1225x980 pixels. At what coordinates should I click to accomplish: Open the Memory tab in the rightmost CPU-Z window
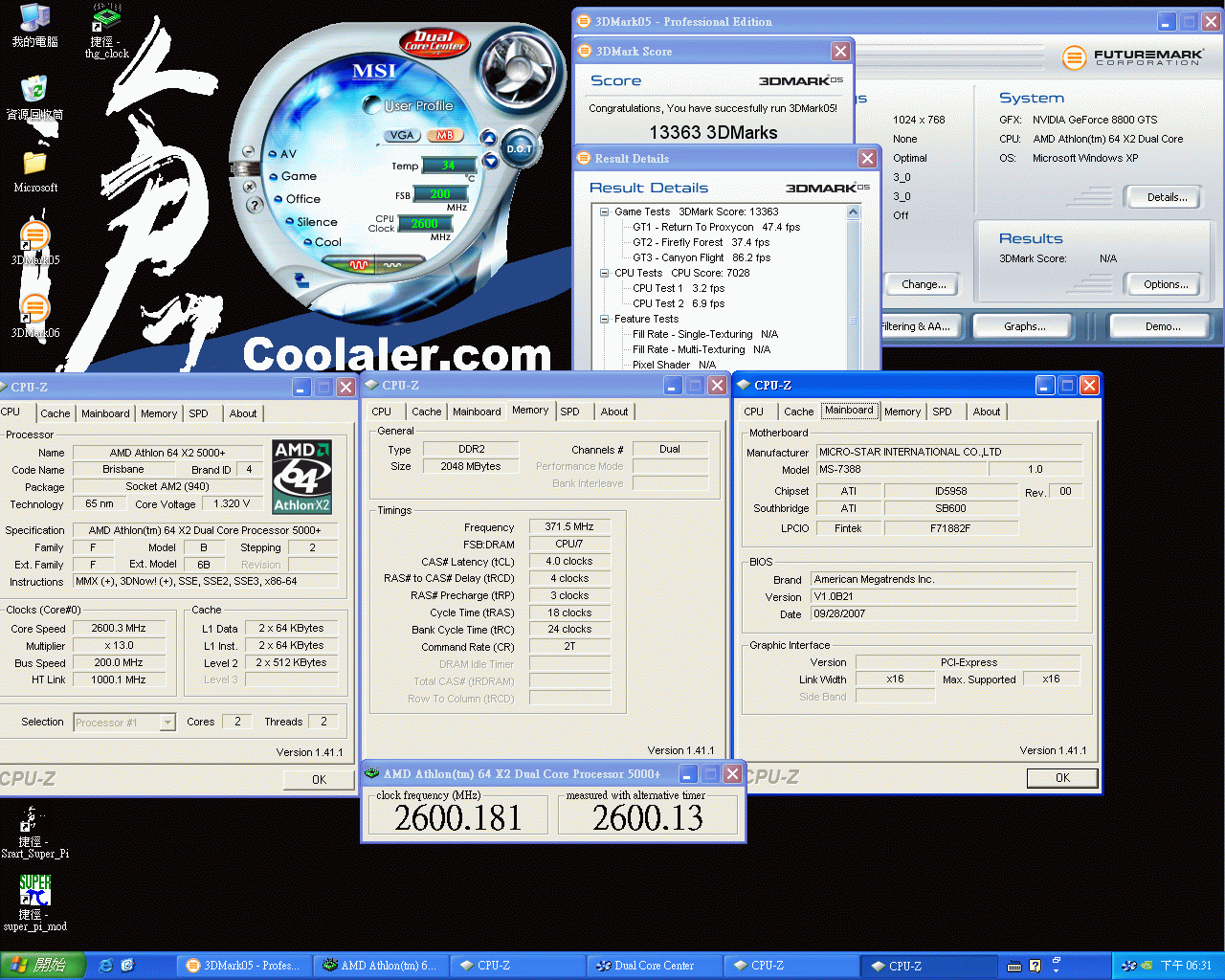coord(902,412)
